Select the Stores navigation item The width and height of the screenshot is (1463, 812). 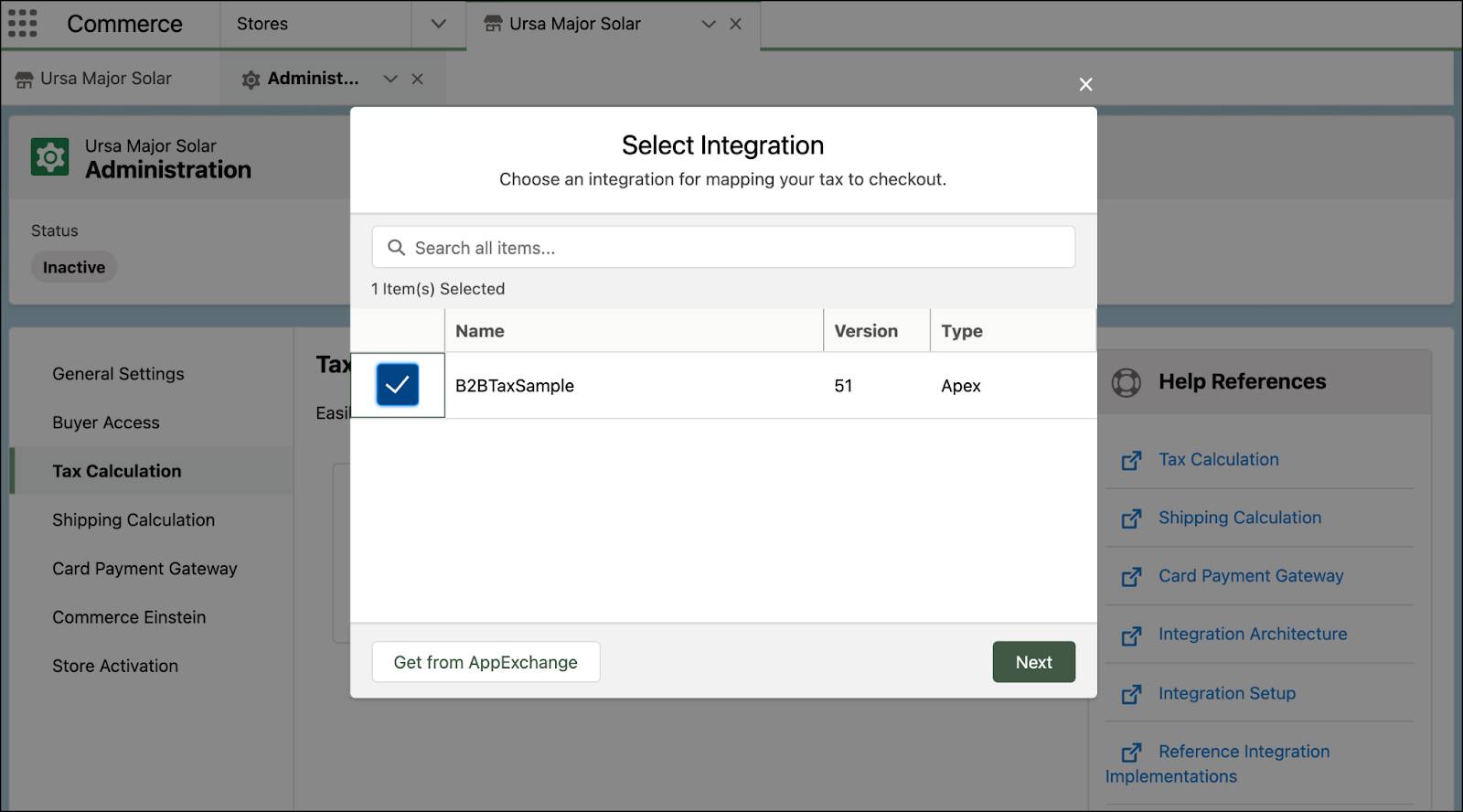262,24
